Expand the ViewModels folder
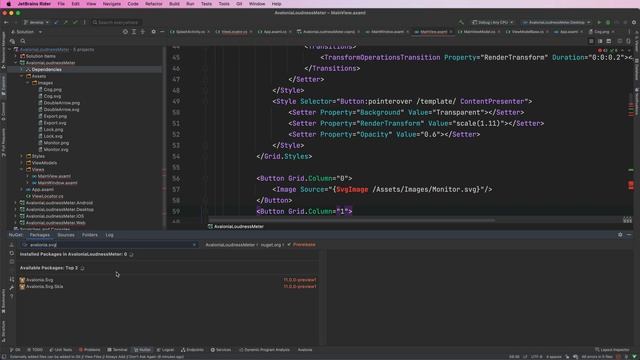Viewport: 640px width, 360px height. 22,163
